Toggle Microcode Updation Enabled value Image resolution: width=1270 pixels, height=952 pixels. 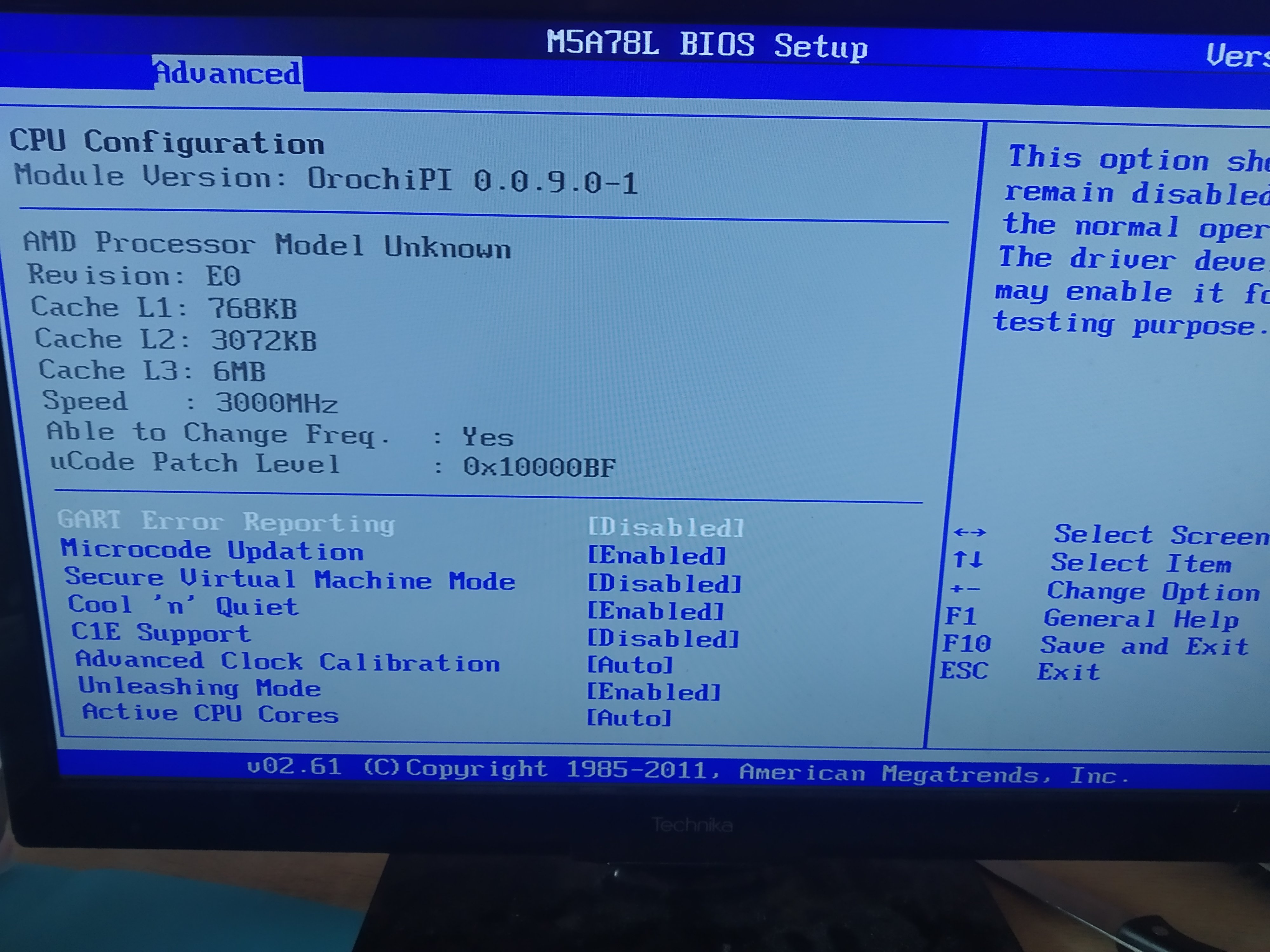[657, 555]
